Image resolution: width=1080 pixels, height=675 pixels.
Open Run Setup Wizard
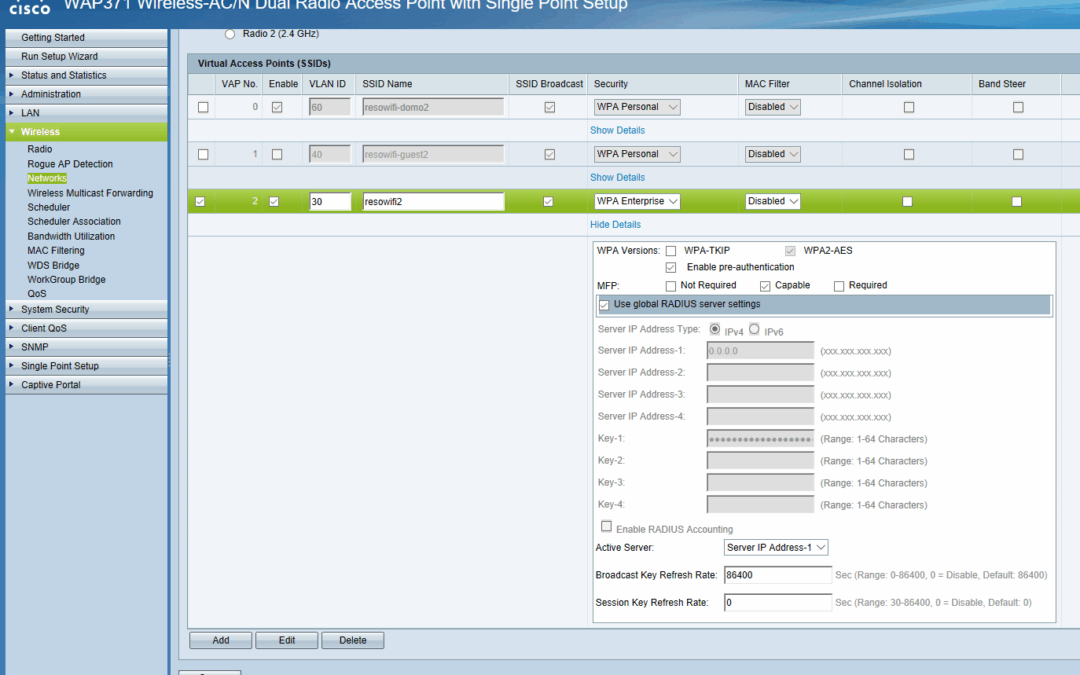click(x=86, y=56)
